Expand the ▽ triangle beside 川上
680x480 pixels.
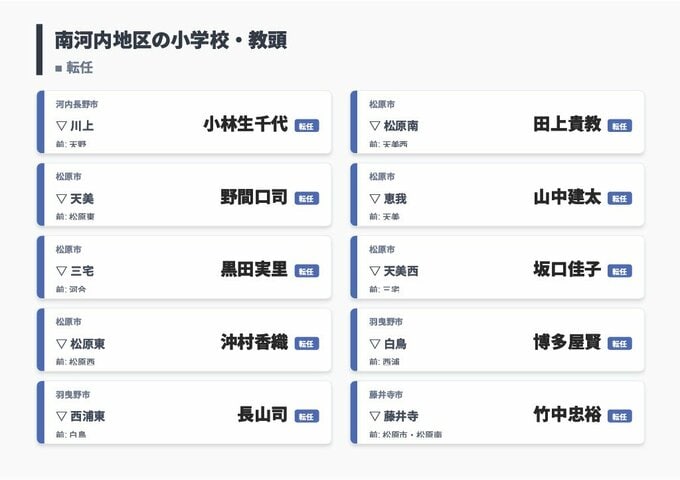[x=61, y=126]
